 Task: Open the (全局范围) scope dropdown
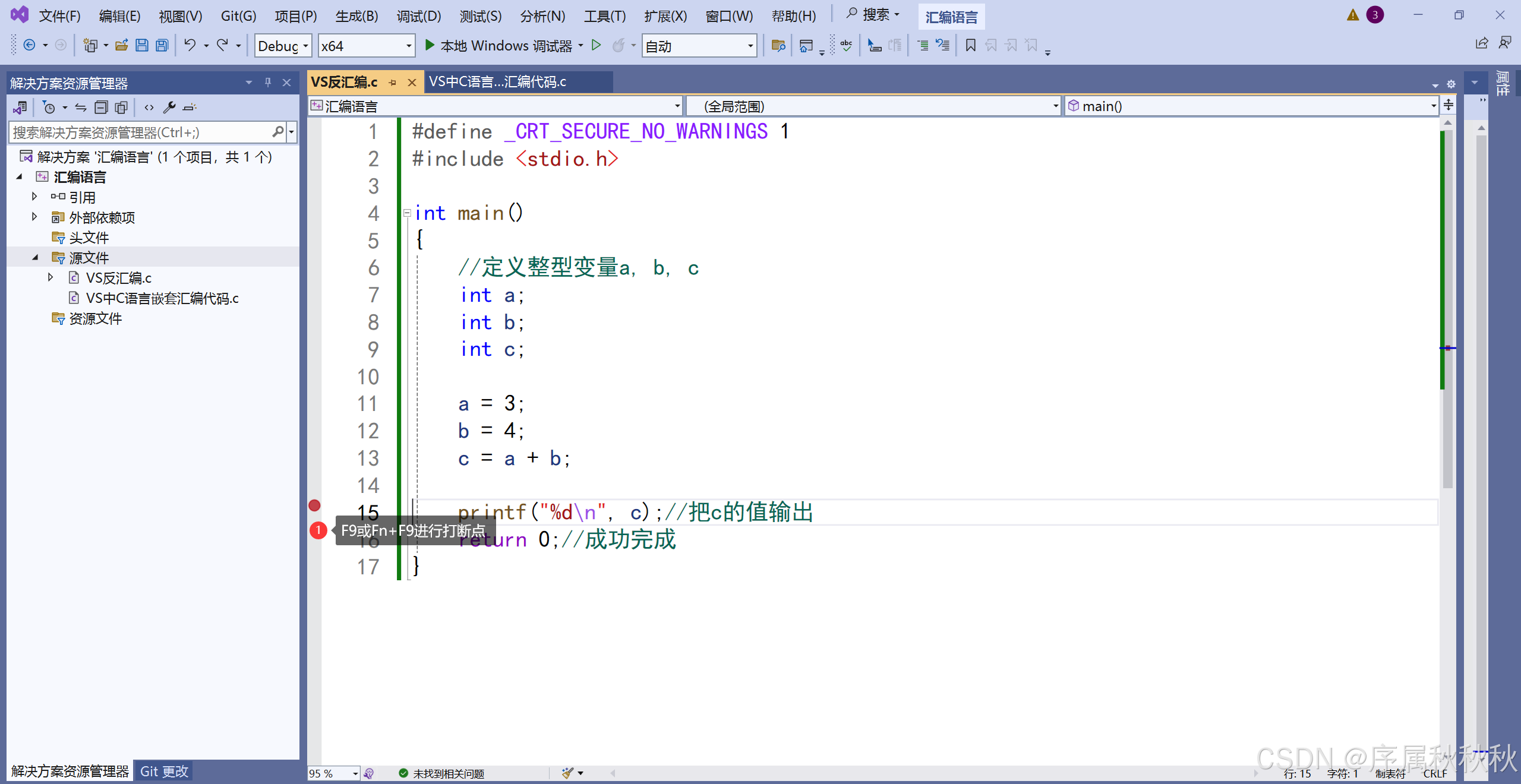874,106
